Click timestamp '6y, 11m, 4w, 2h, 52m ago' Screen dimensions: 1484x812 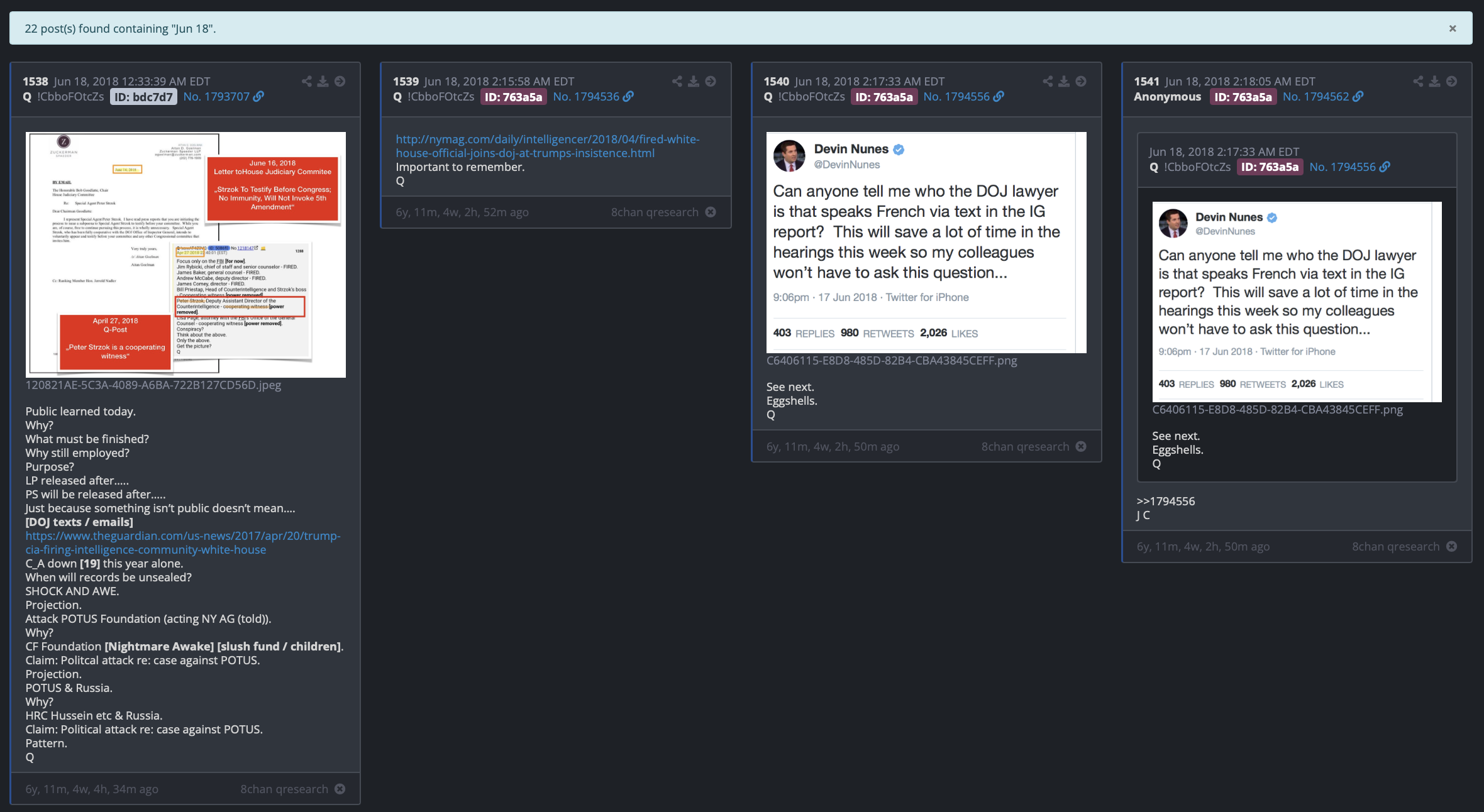tap(462, 212)
